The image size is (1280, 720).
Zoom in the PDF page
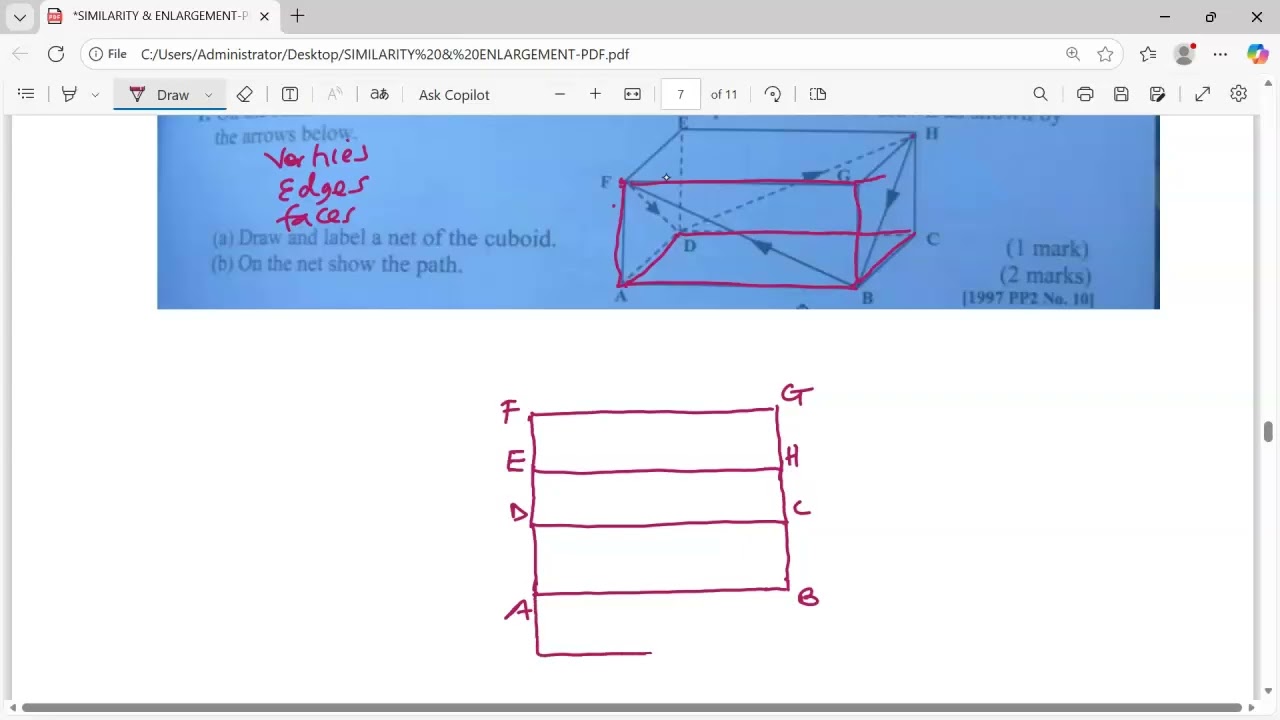point(595,94)
